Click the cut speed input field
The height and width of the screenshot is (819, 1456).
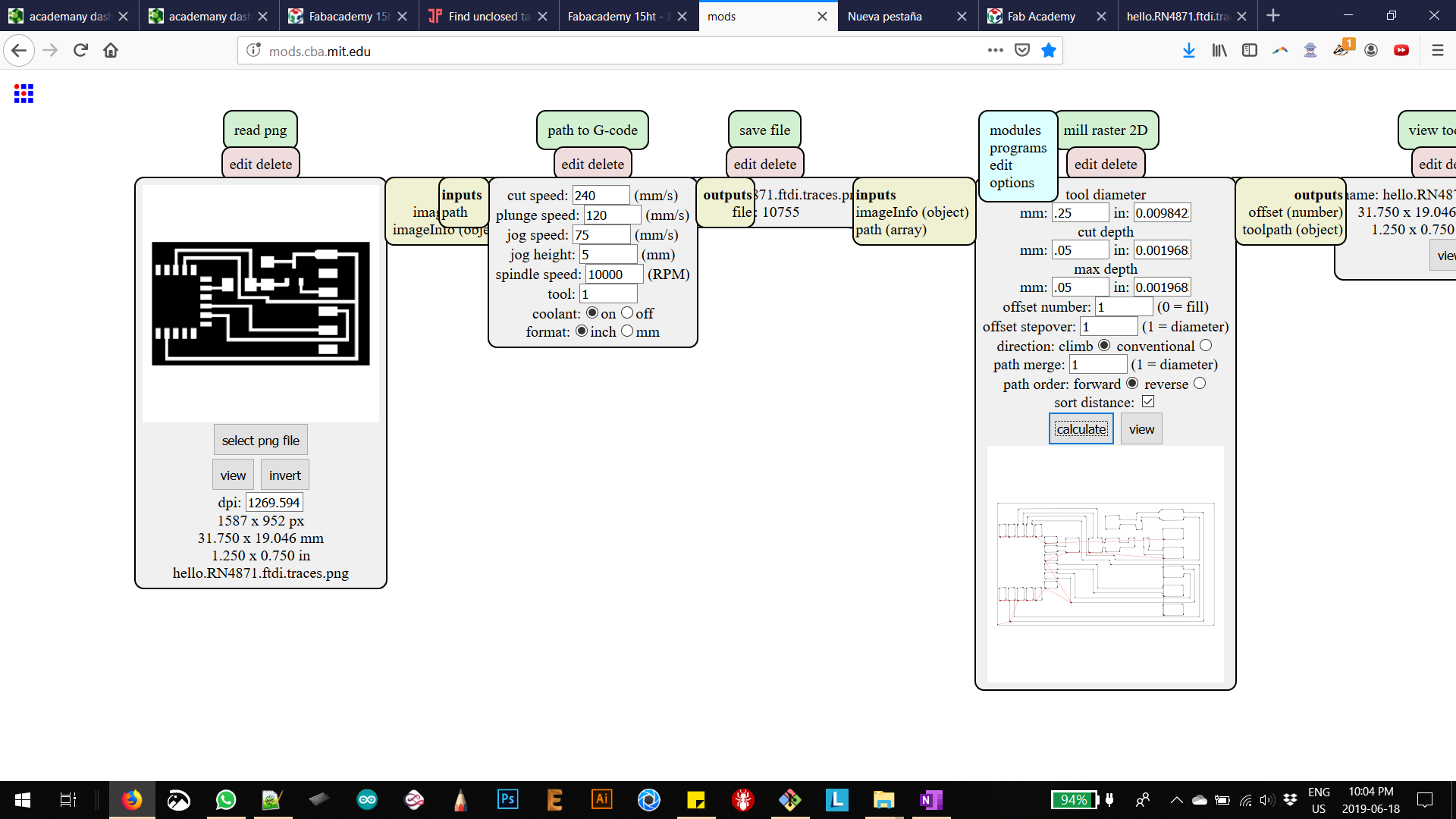600,196
